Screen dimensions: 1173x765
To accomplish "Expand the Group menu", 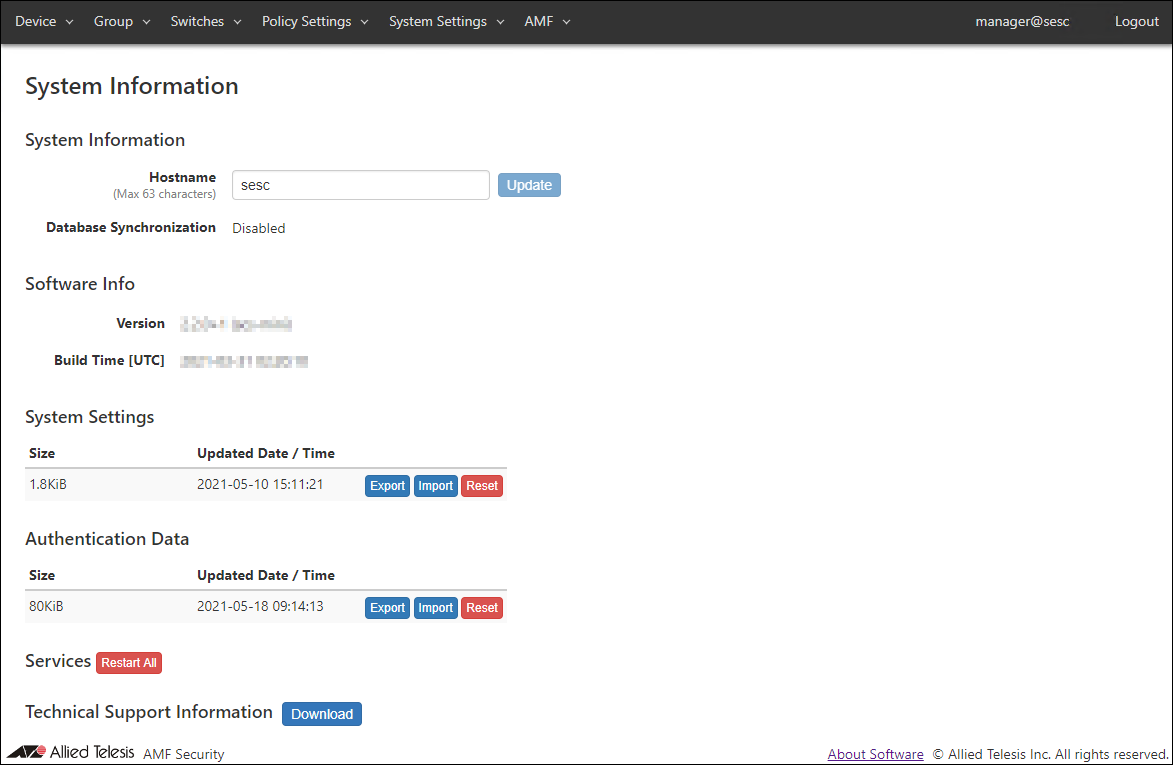I will (x=122, y=21).
